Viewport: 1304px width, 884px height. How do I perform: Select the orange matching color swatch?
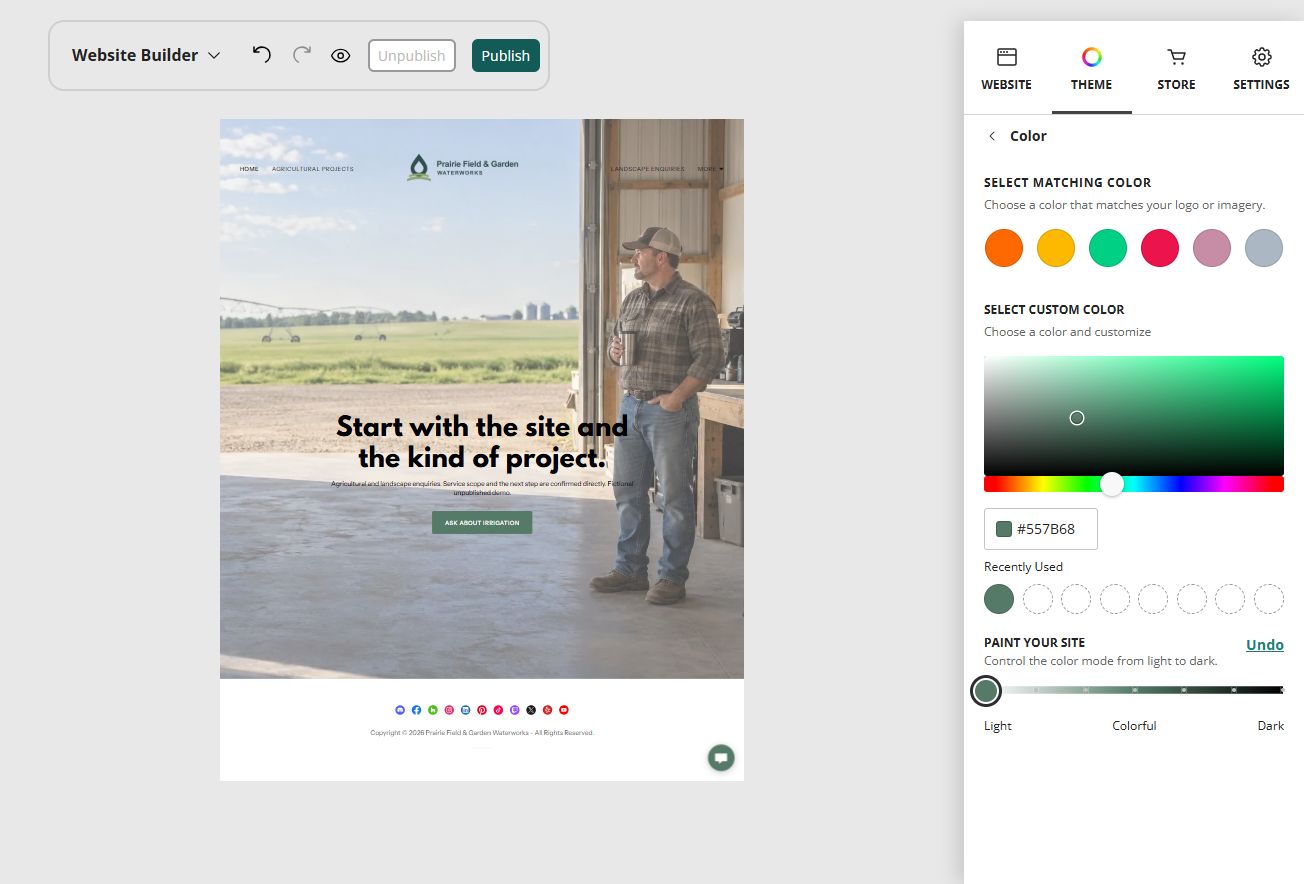(1004, 248)
